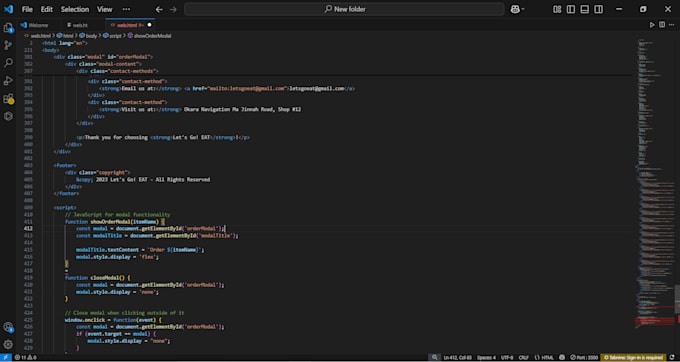
Task: Toggle the bottom panel
Action: (x=585, y=9)
